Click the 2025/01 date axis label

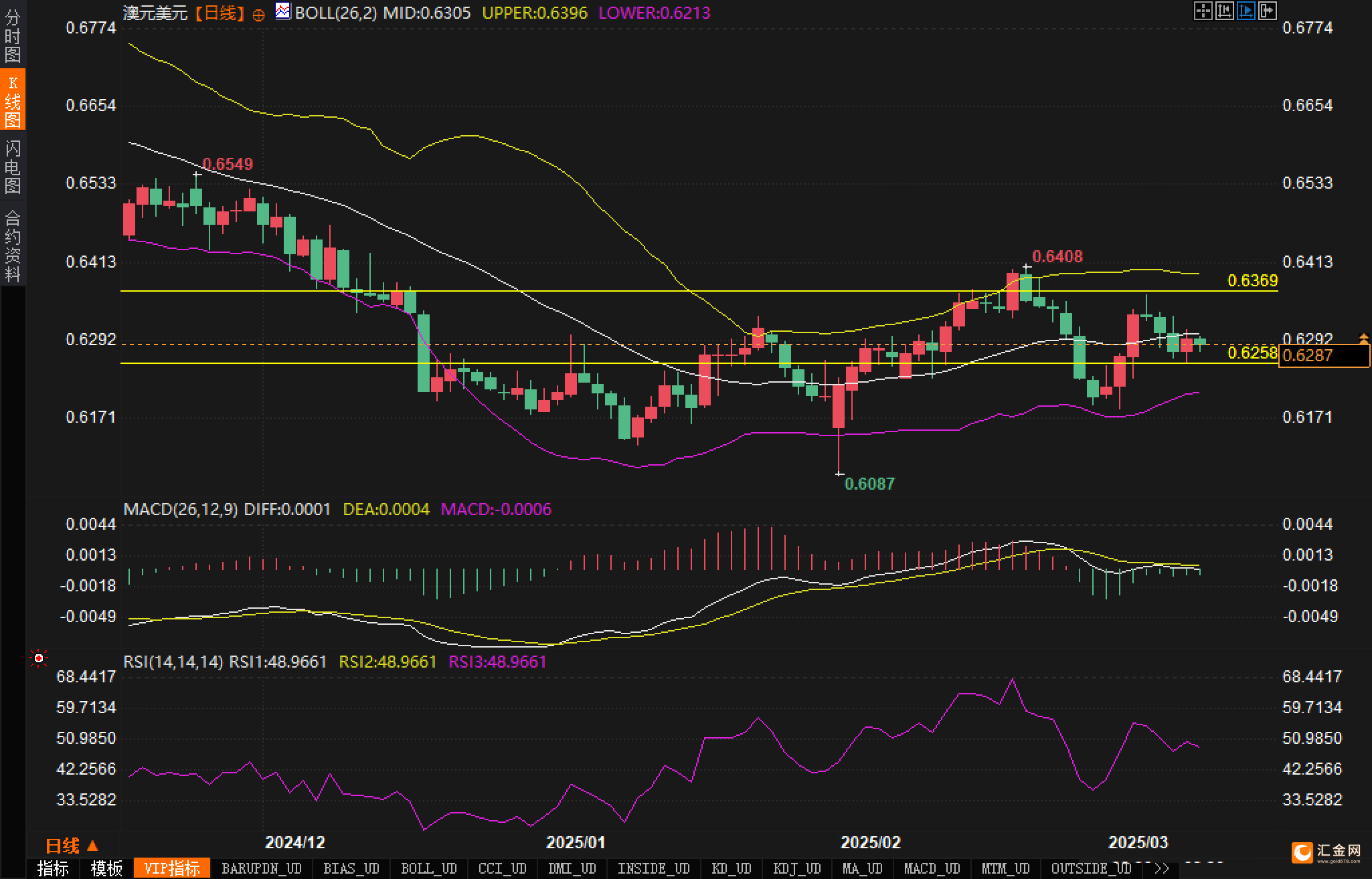(x=576, y=843)
